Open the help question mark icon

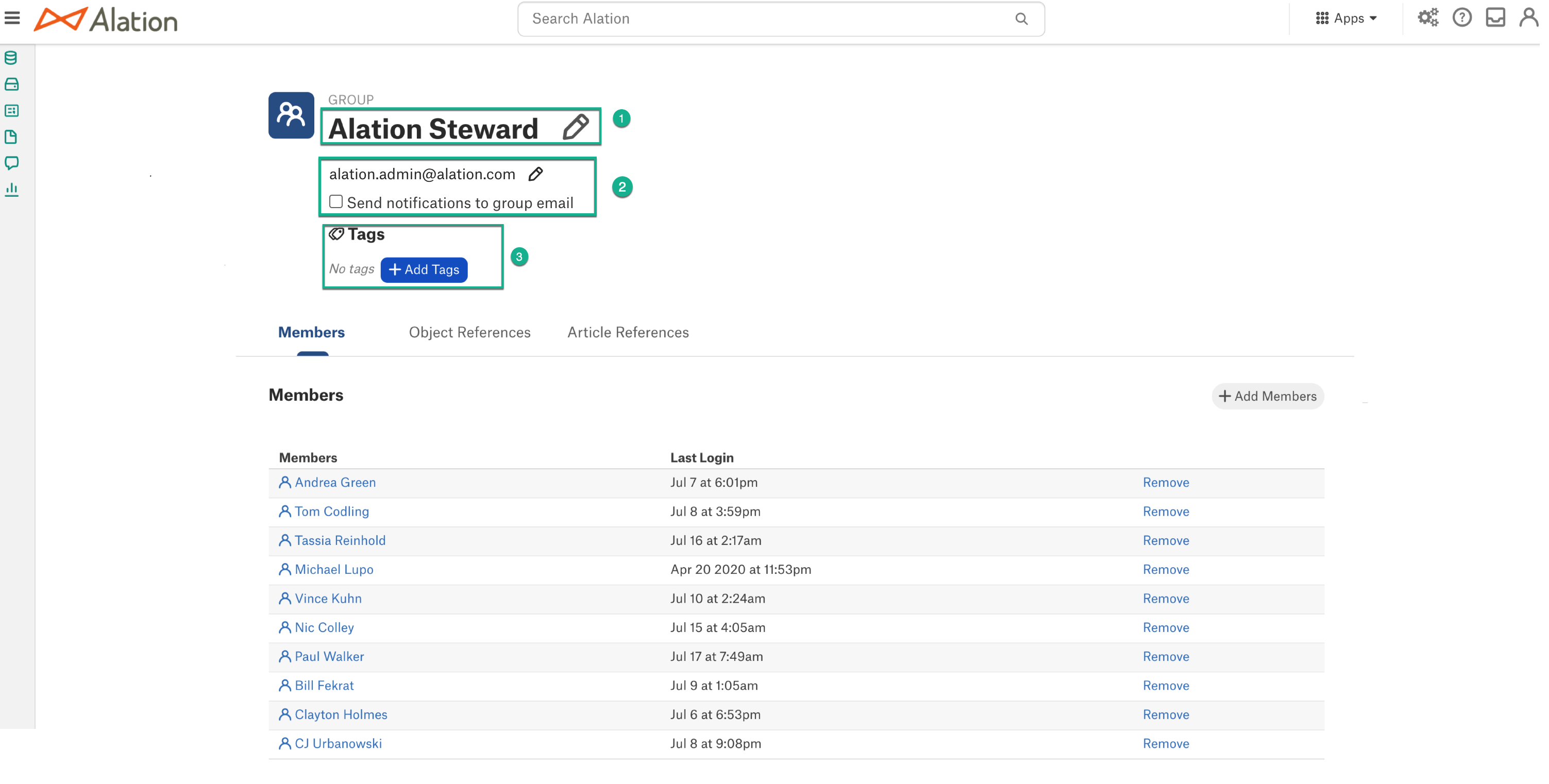point(1462,18)
